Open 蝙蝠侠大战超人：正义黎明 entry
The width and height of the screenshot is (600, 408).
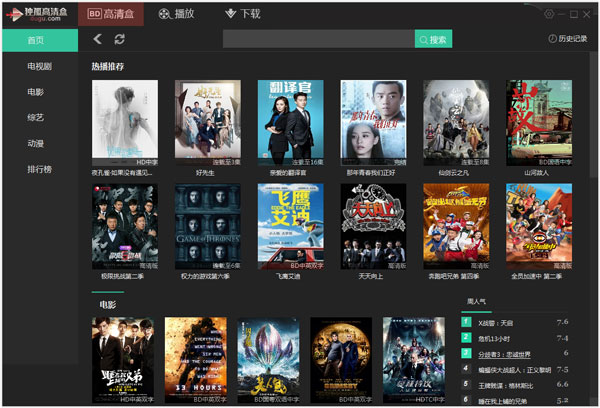click(515, 370)
